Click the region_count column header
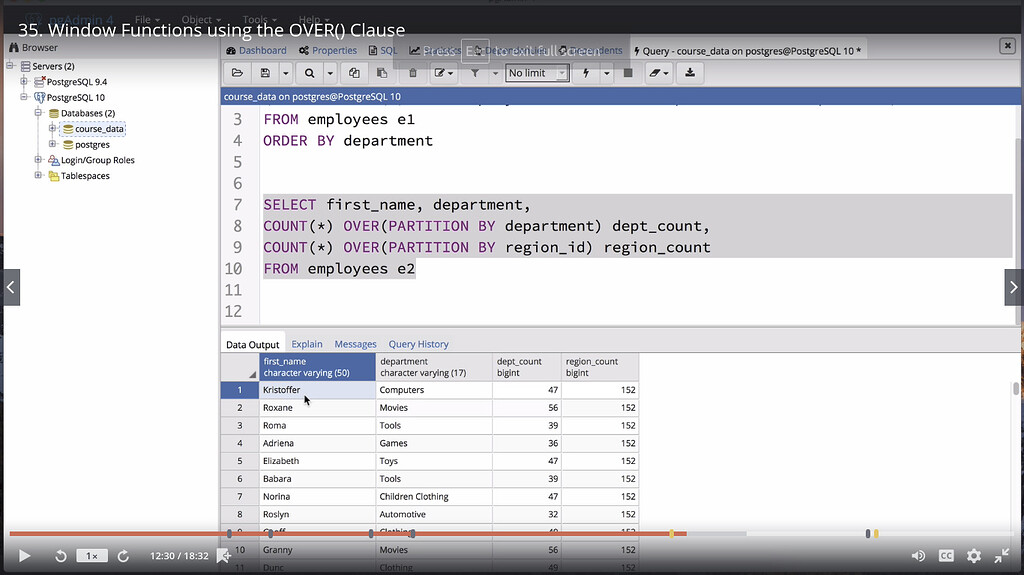1024x575 pixels. 600,367
